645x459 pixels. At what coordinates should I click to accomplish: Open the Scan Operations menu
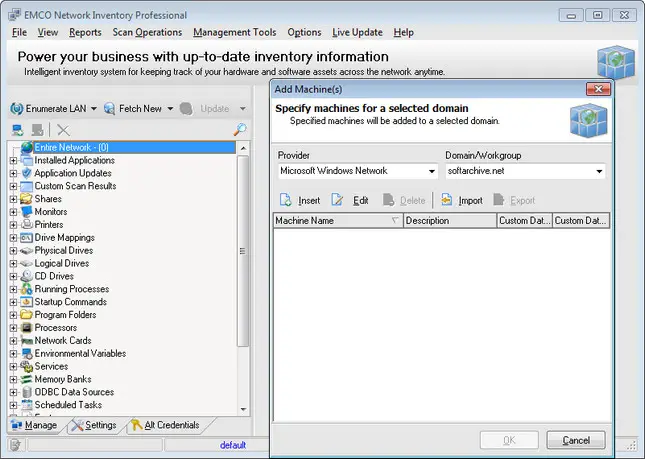pos(147,32)
